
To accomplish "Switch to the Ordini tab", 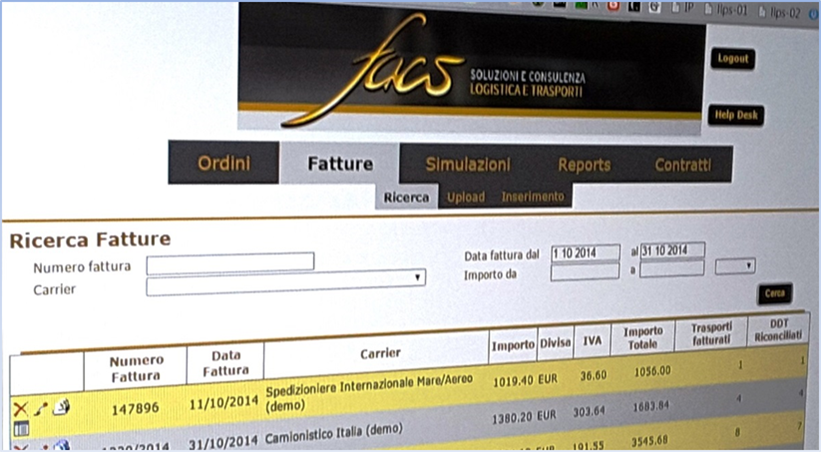I will click(223, 163).
